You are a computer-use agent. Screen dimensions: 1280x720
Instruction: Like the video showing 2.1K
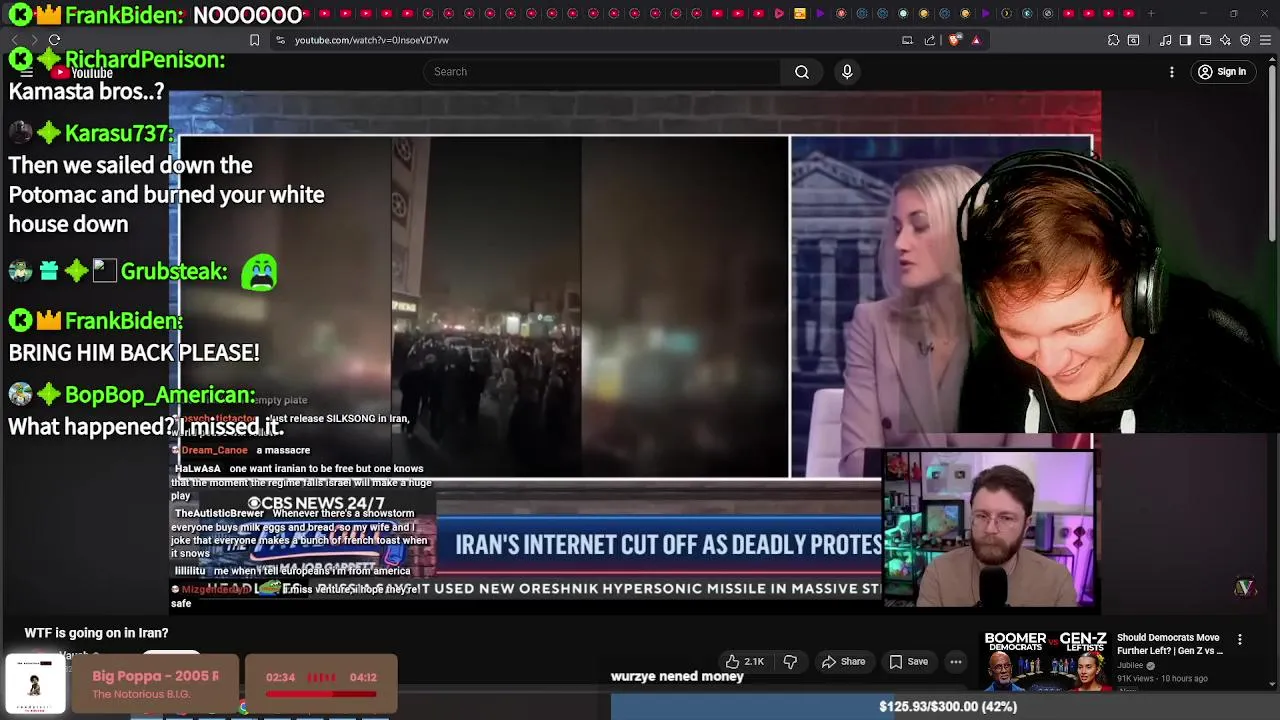tap(746, 661)
